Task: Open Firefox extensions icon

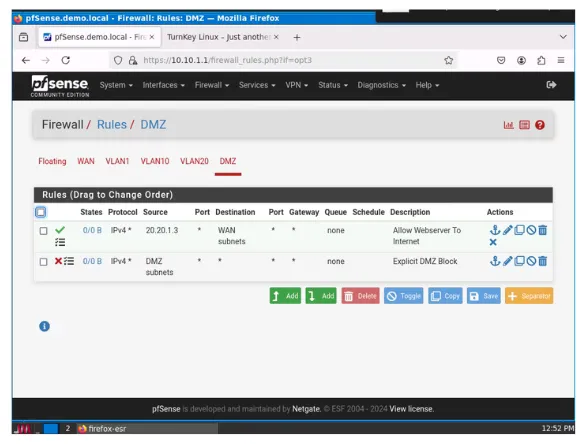Action: coord(541,60)
